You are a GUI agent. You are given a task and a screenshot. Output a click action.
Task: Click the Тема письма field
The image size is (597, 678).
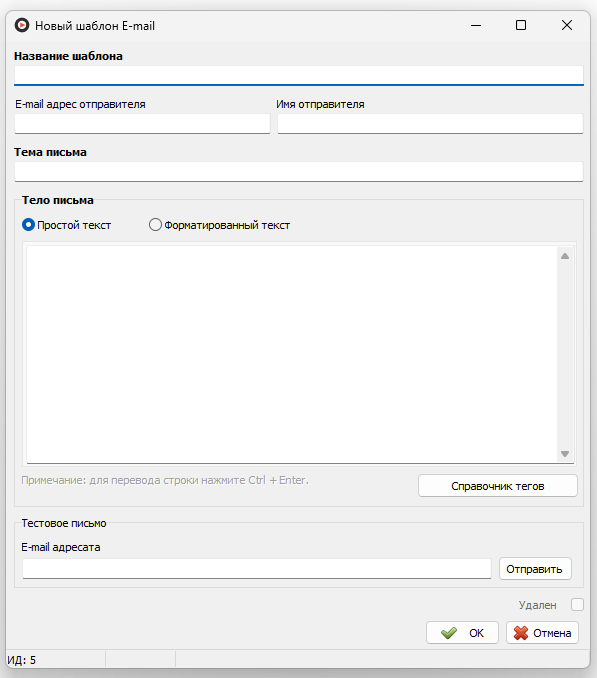coord(299,172)
